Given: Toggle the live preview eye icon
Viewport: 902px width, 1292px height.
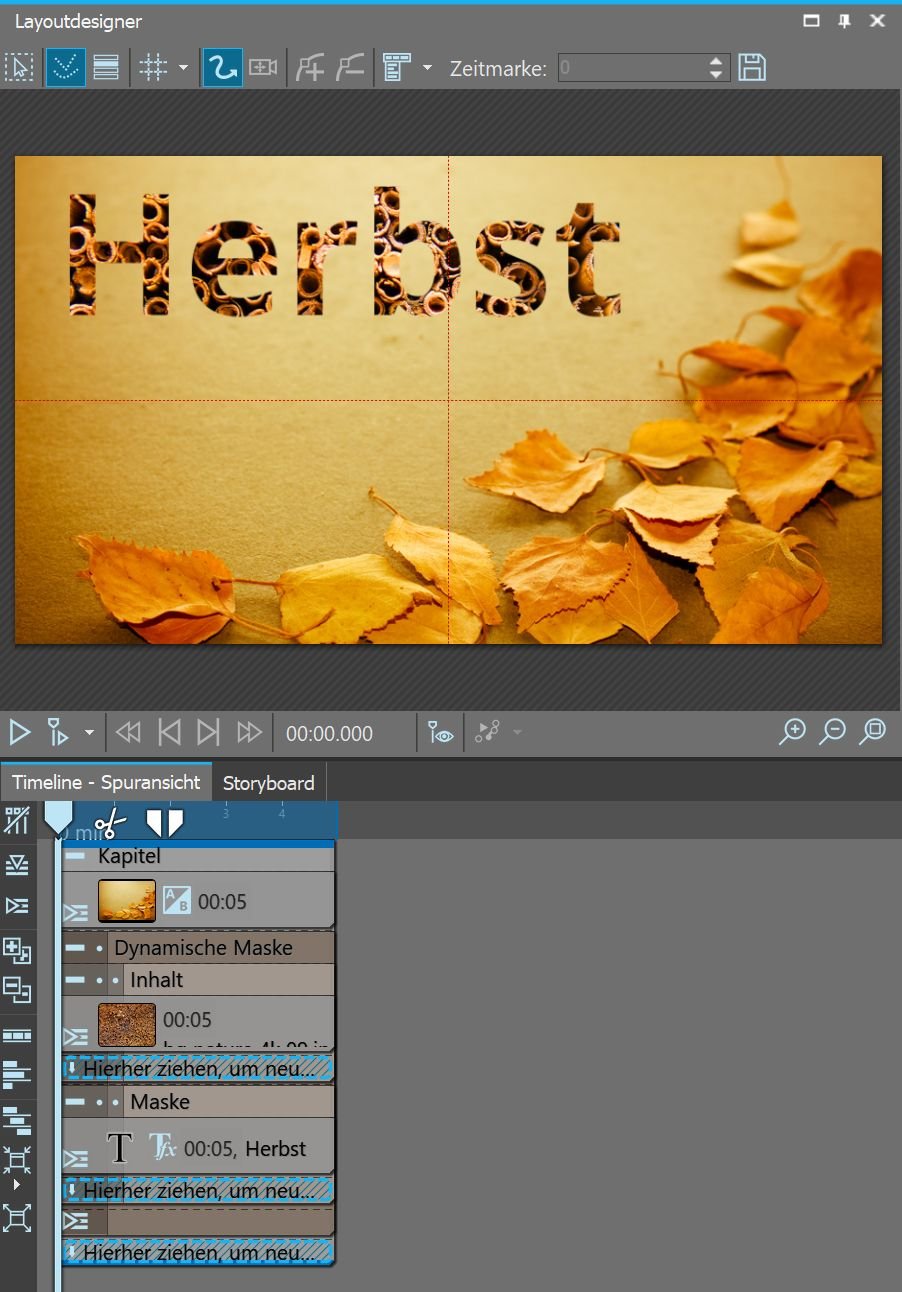Looking at the screenshot, I should pyautogui.click(x=440, y=733).
